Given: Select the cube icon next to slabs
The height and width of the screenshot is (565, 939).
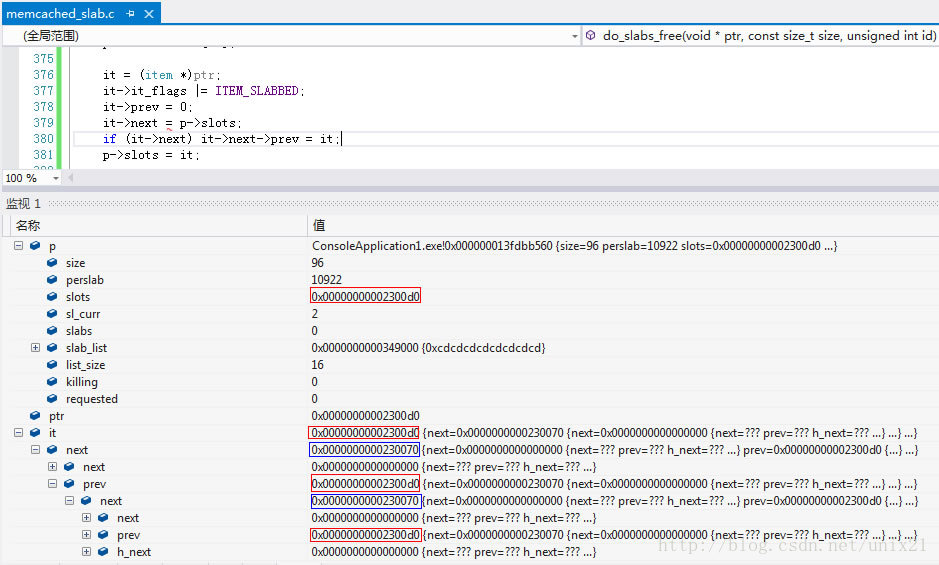Looking at the screenshot, I should (x=52, y=331).
